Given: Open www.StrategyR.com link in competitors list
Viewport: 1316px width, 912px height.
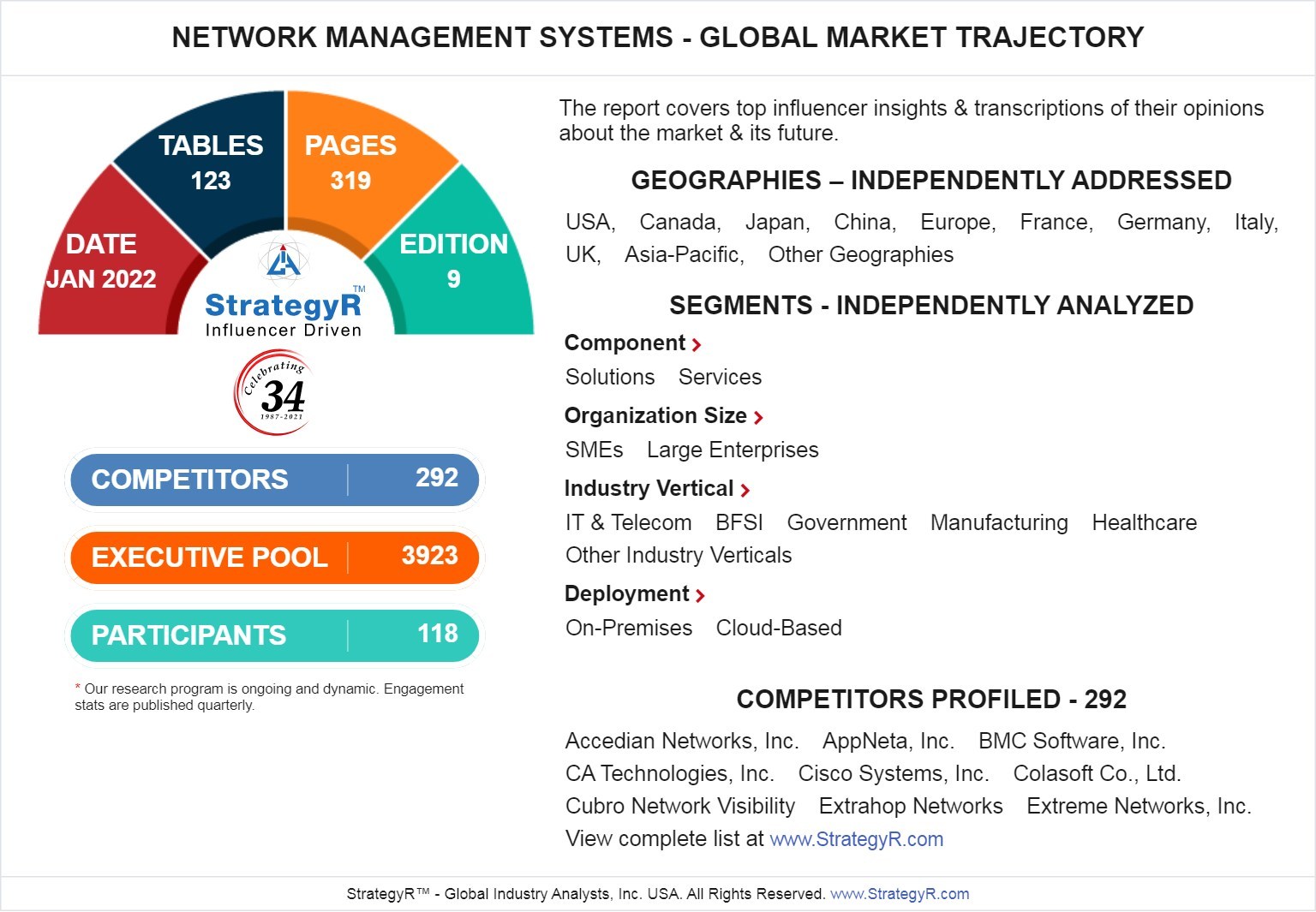Looking at the screenshot, I should 857,839.
